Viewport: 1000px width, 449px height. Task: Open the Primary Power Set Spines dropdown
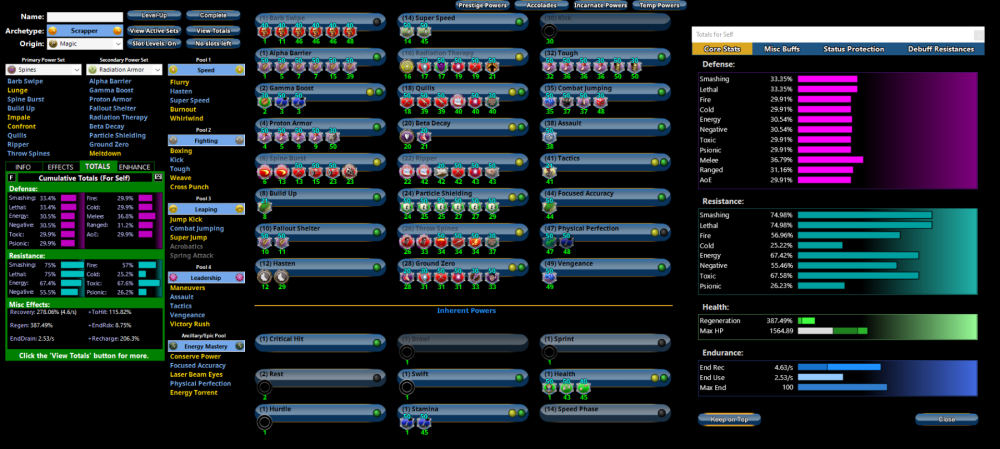[41, 70]
